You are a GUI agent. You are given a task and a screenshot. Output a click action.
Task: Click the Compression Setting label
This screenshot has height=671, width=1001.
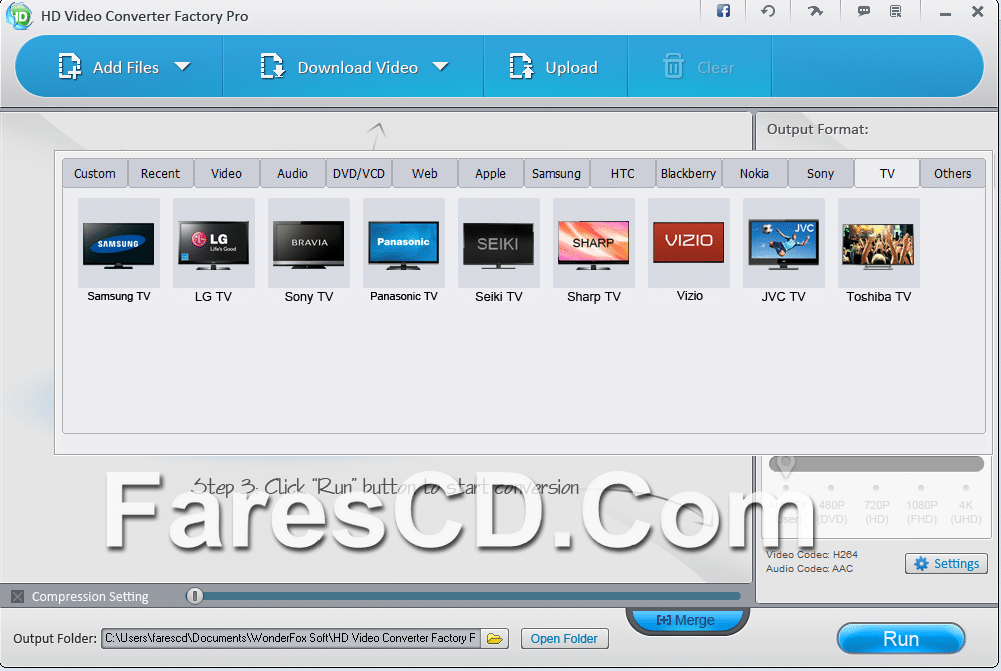90,596
